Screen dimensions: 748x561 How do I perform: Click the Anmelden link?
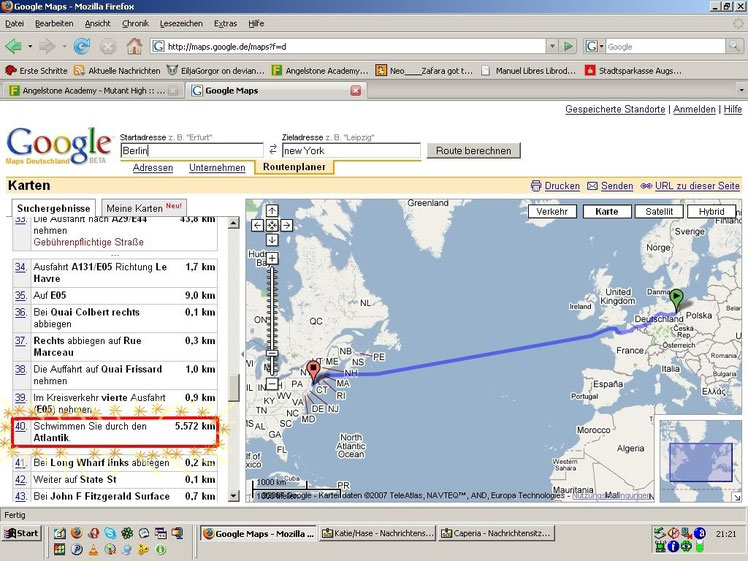(694, 109)
